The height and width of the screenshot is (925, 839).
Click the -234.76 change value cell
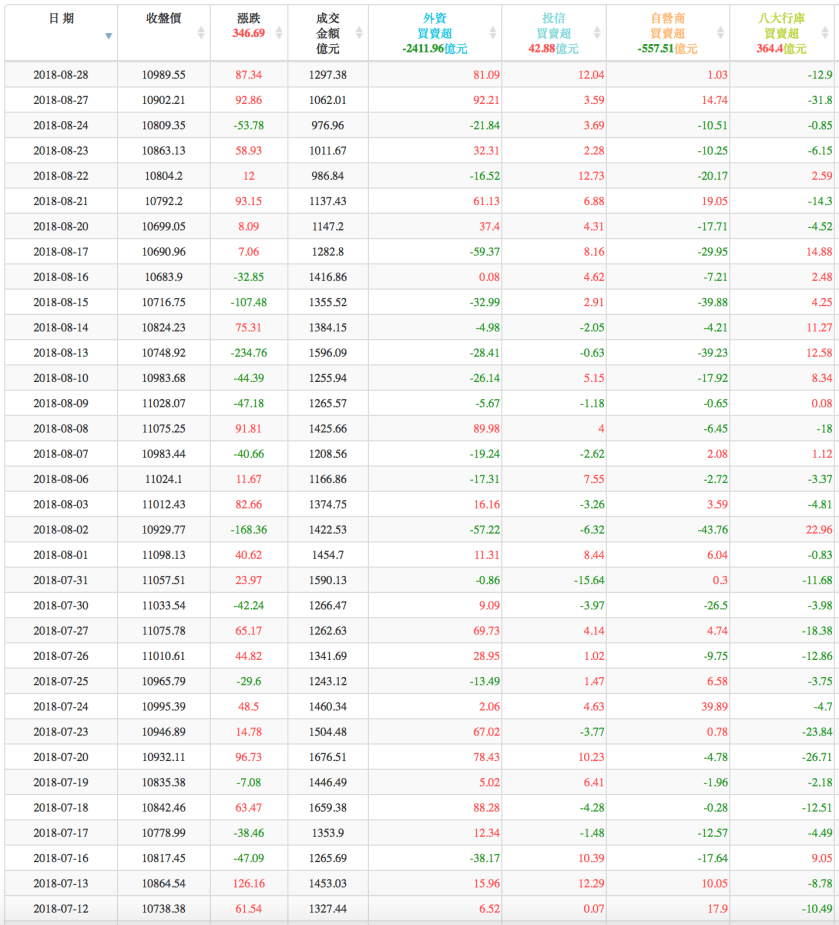point(248,353)
